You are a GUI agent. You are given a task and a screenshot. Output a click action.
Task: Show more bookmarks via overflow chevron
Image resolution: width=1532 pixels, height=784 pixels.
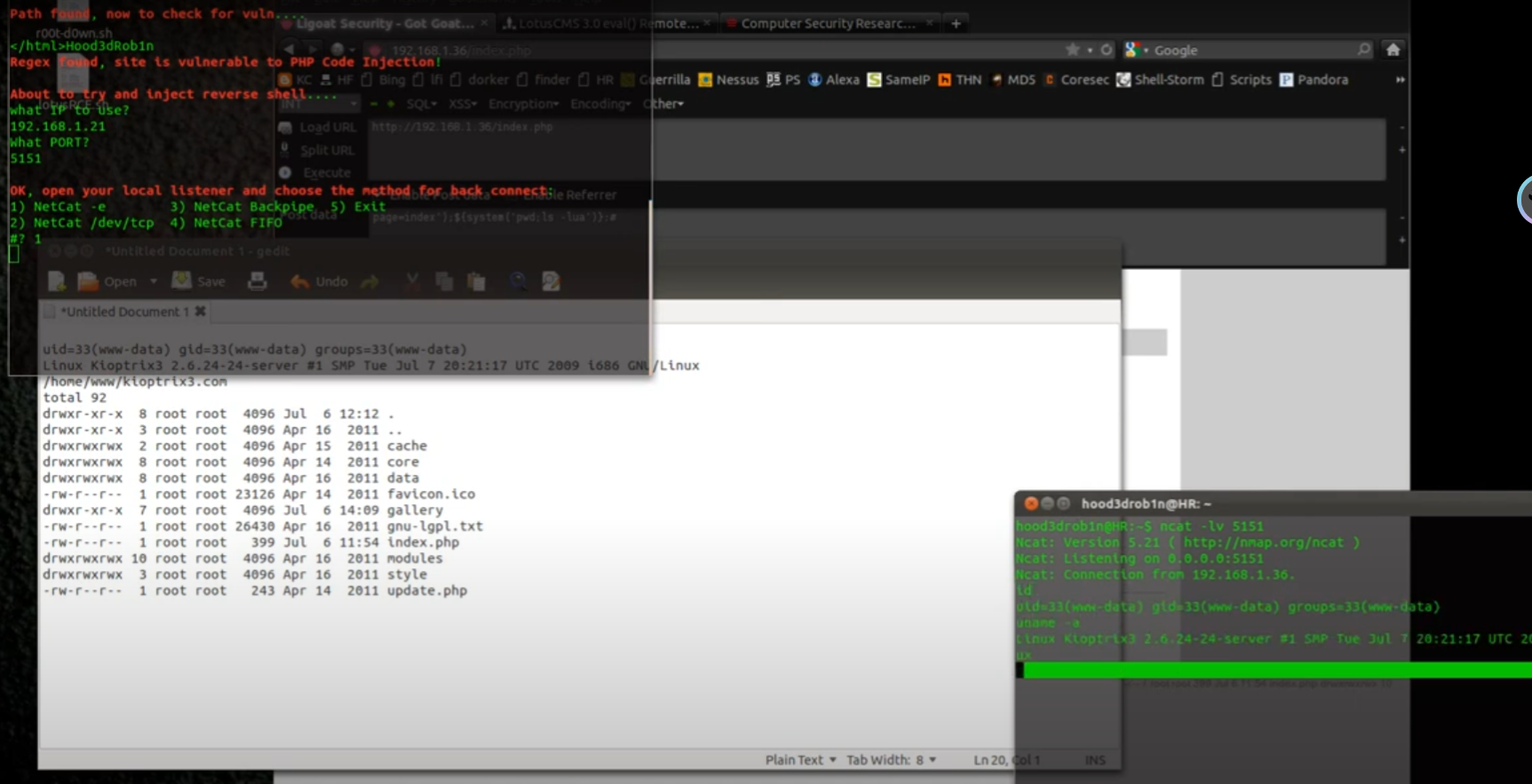click(1400, 79)
